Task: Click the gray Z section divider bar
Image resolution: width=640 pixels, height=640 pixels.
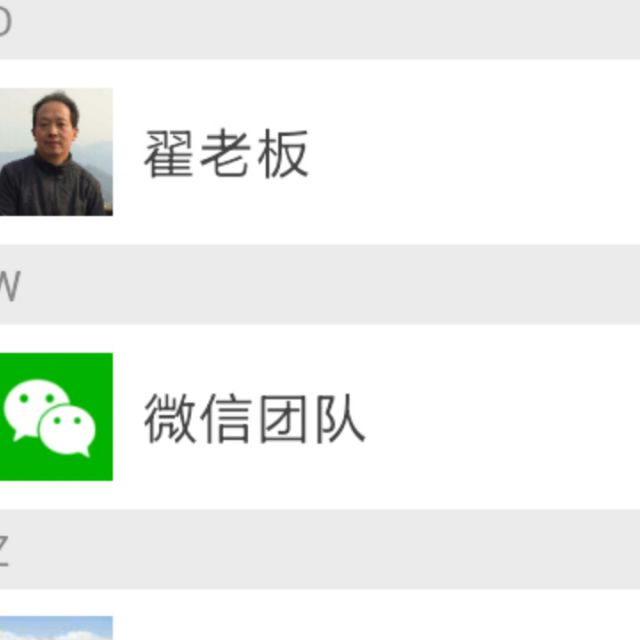Action: click(320, 549)
